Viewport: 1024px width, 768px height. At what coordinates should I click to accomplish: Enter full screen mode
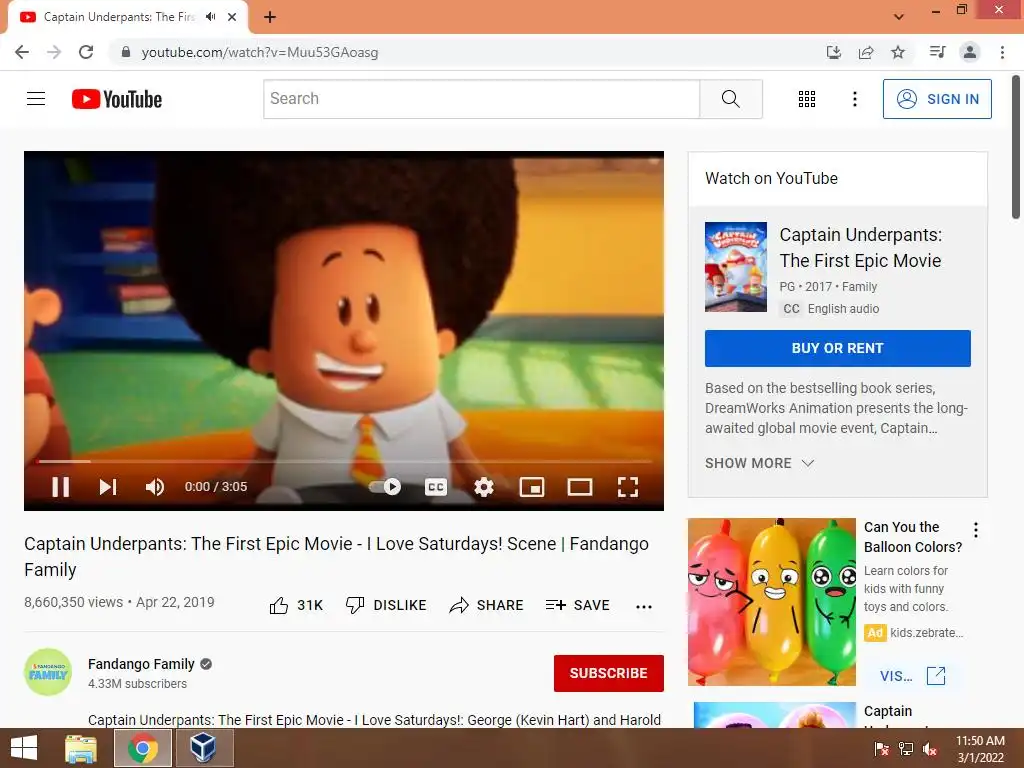(628, 487)
